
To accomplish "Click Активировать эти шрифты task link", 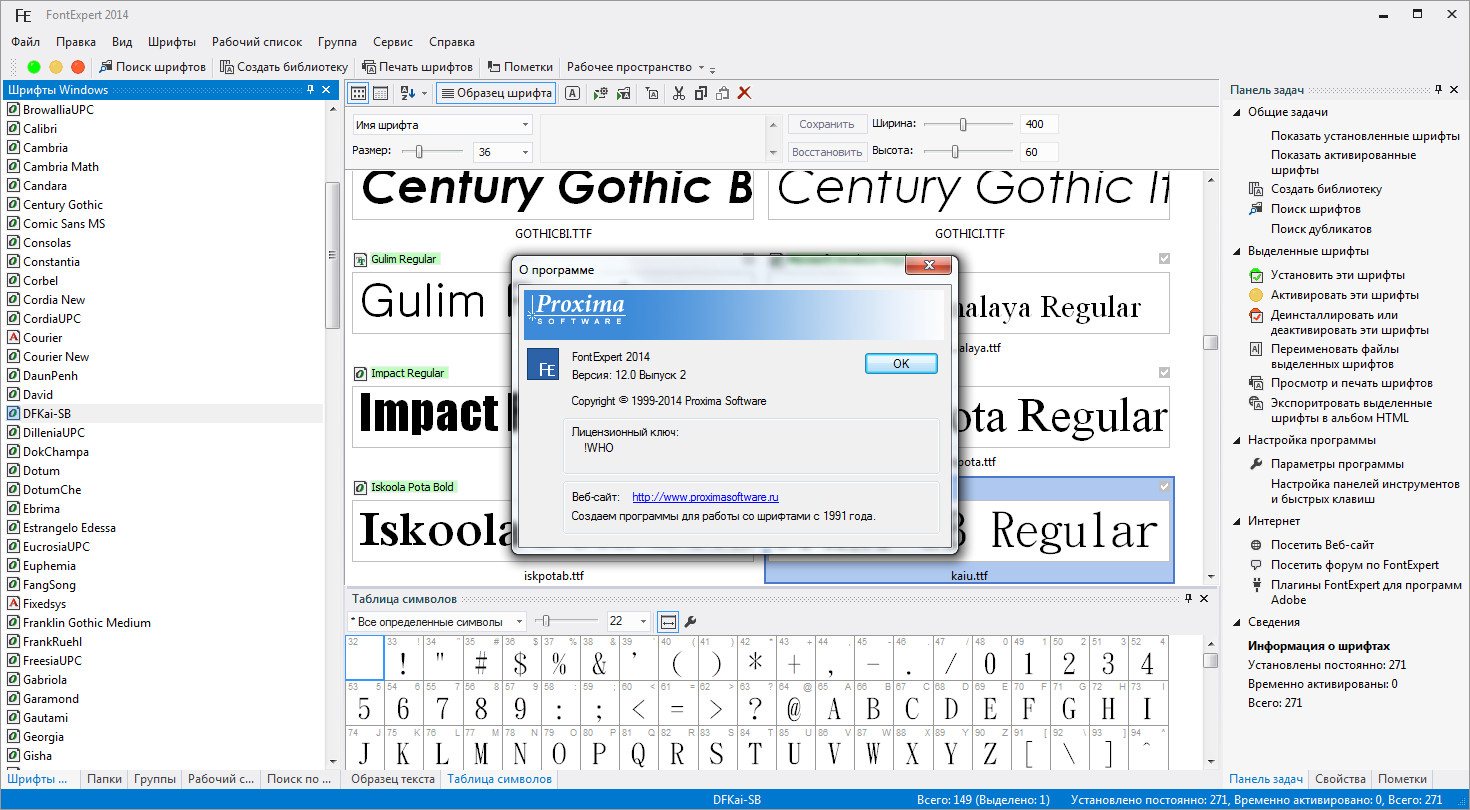I will click(x=1345, y=295).
